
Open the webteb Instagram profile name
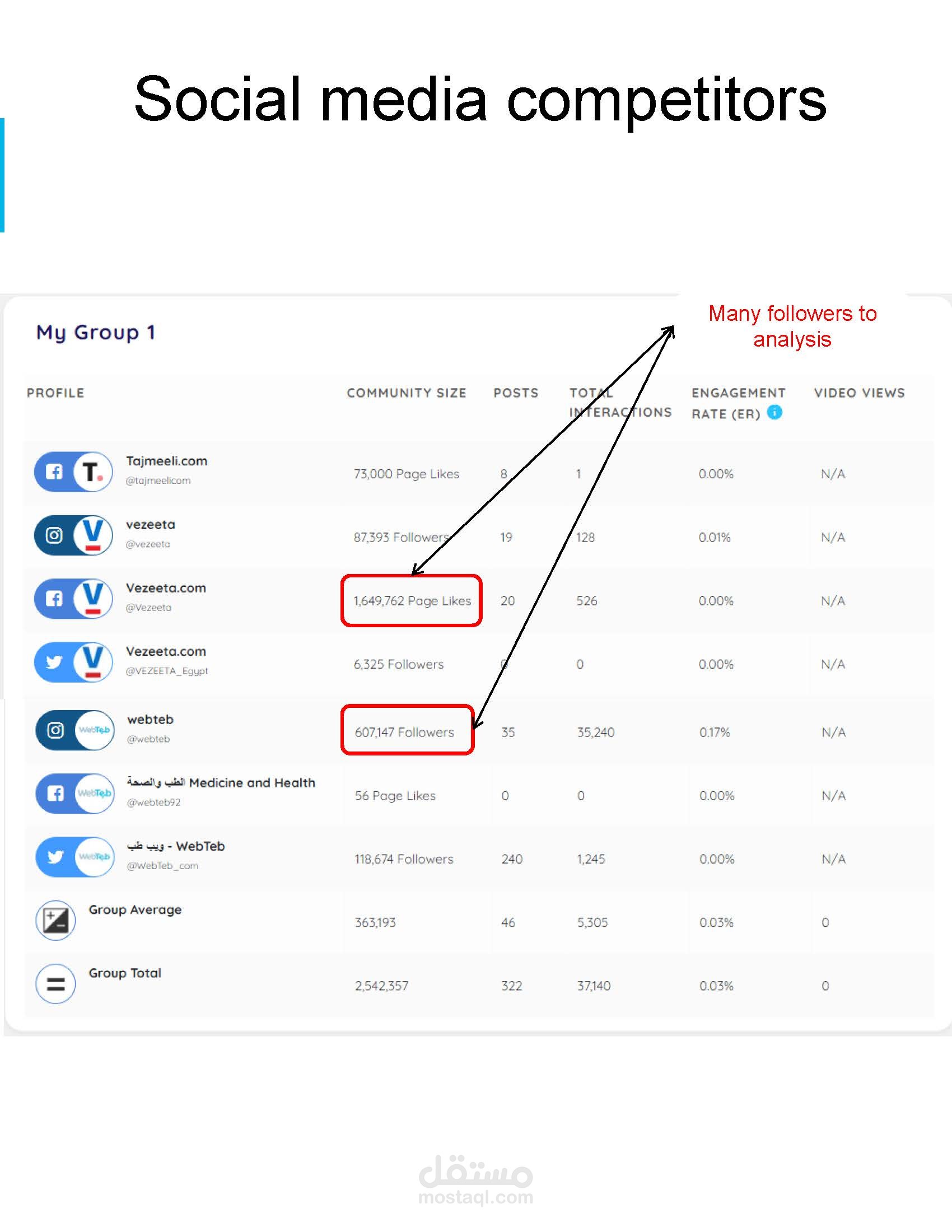[151, 719]
